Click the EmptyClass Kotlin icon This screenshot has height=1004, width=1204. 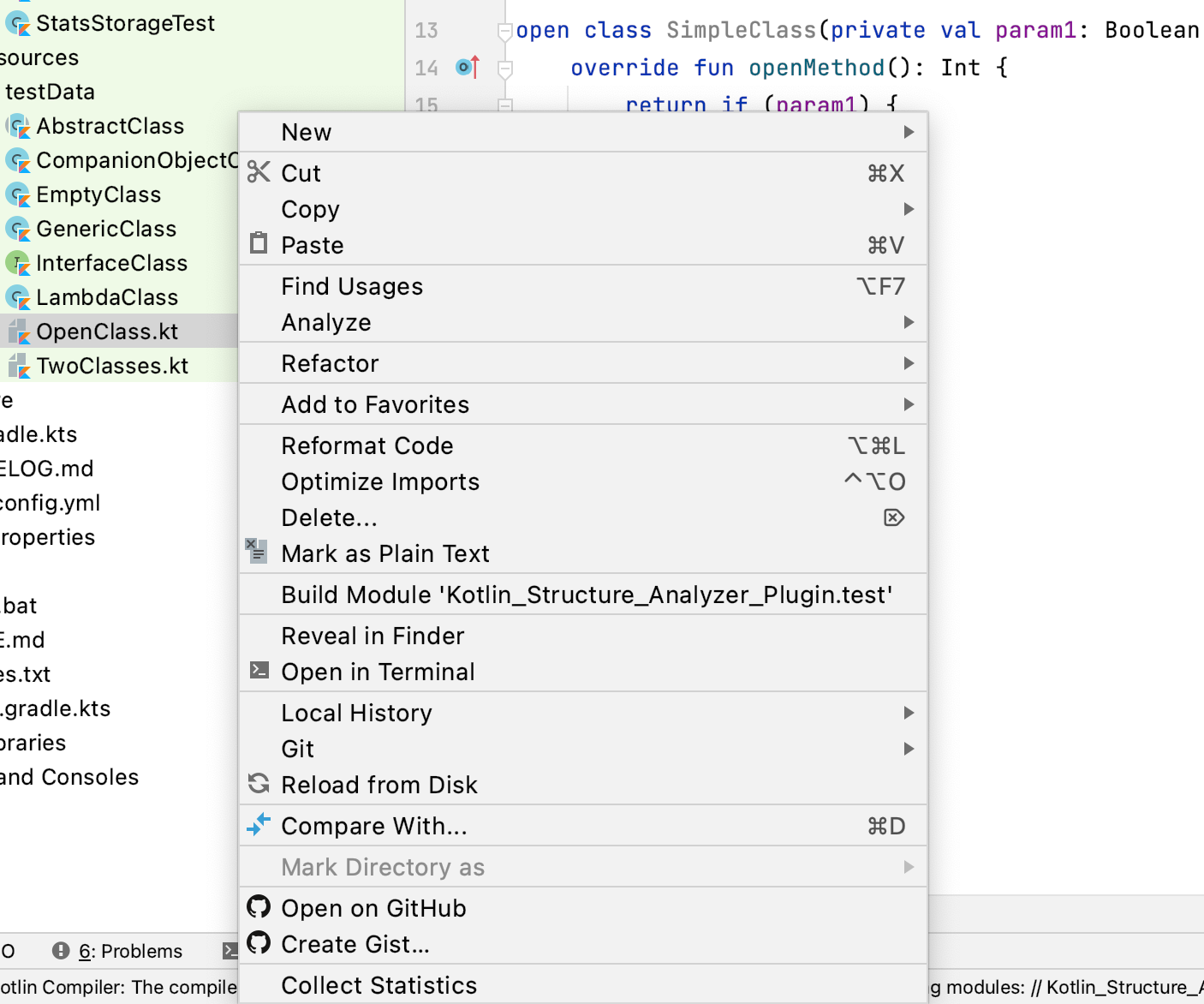[18, 194]
